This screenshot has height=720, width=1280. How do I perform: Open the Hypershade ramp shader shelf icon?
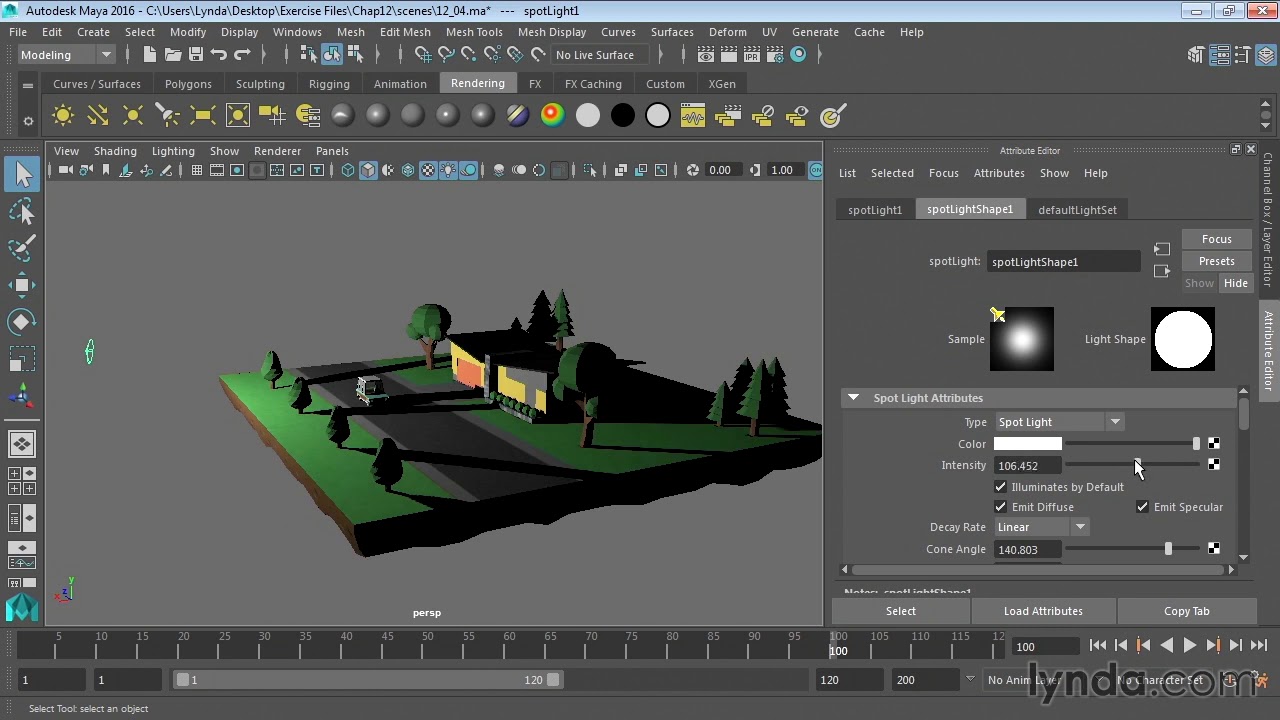tap(552, 116)
